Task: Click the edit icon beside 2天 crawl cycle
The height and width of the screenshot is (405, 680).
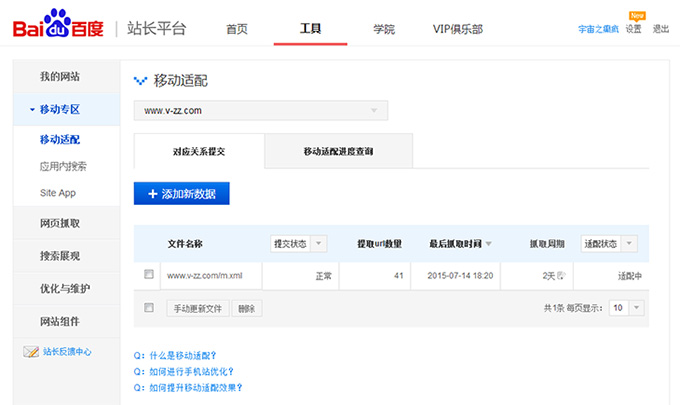Action: pyautogui.click(x=562, y=274)
